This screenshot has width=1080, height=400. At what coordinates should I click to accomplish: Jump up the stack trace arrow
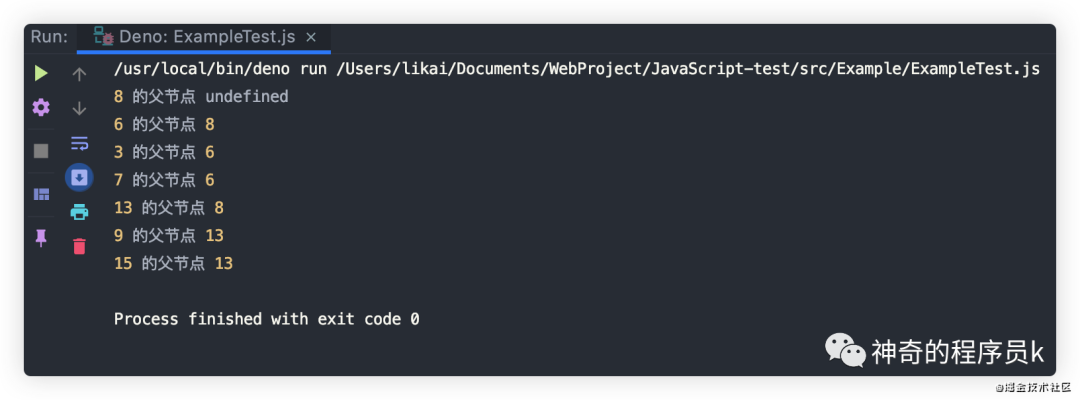(x=79, y=74)
